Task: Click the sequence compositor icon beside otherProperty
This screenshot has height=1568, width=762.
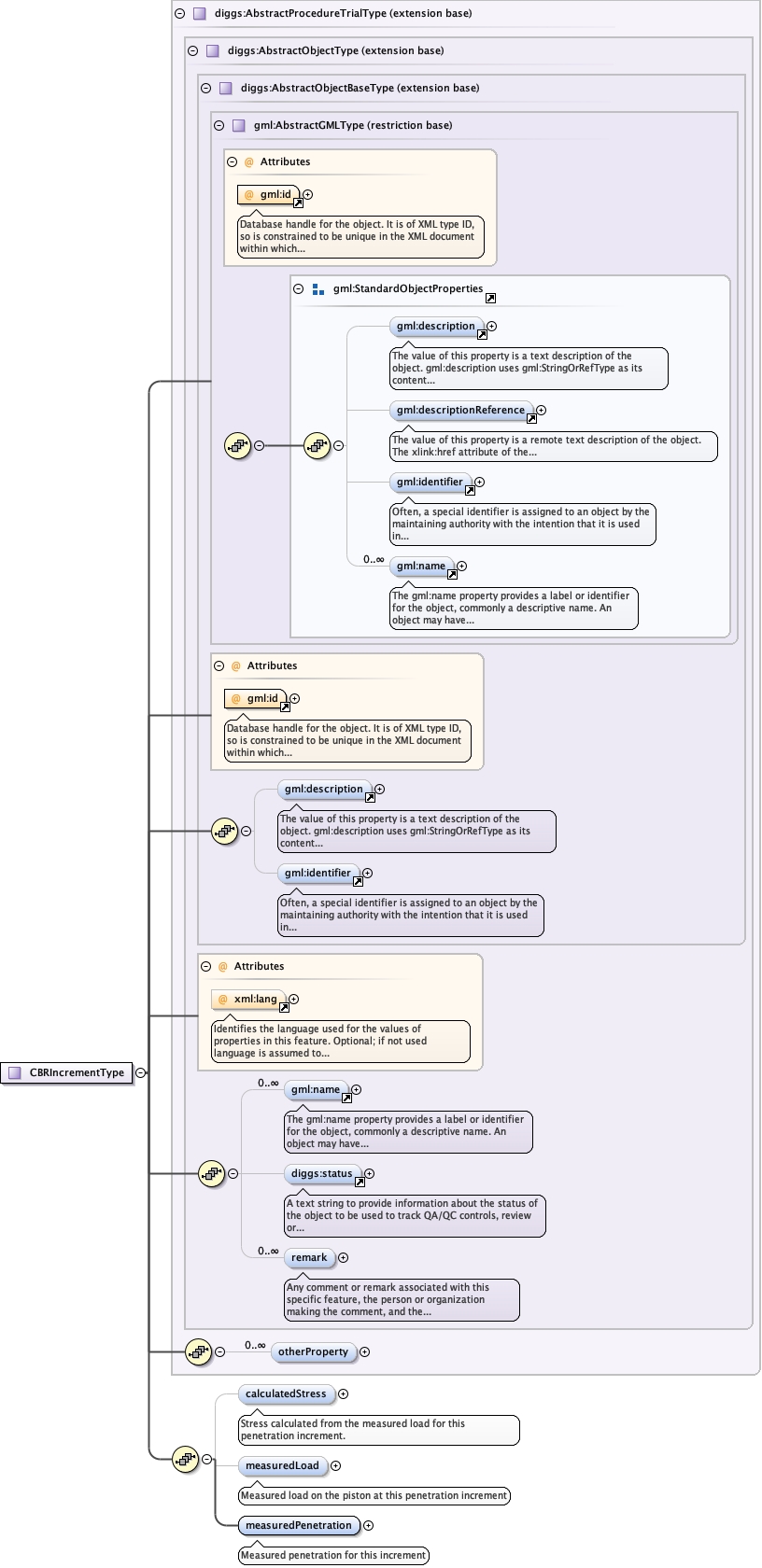Action: click(x=198, y=1351)
